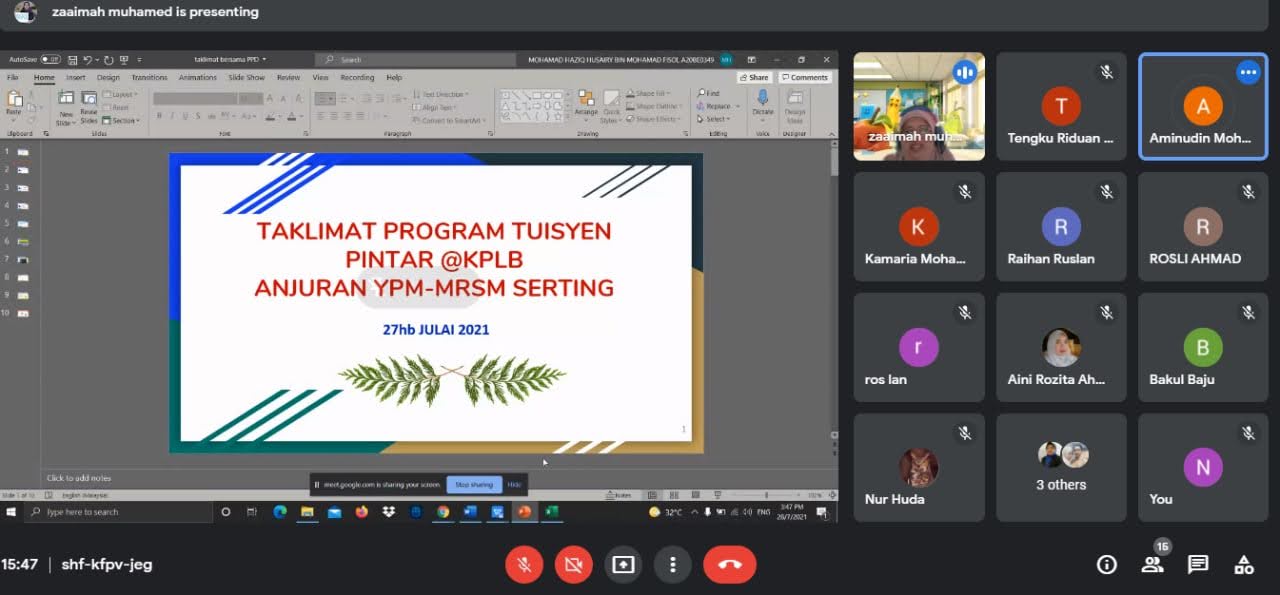Image resolution: width=1280 pixels, height=595 pixels.
Task: Open the Shape Outline dropdown
Action: click(x=652, y=107)
